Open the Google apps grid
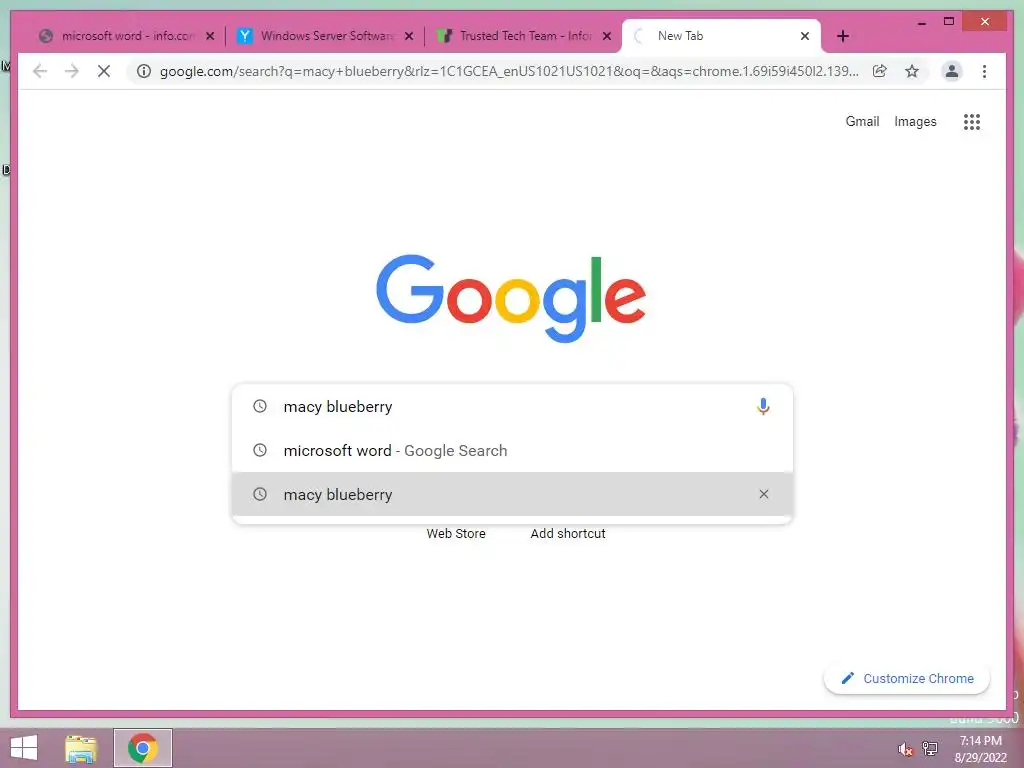1024x768 pixels. pos(972,121)
